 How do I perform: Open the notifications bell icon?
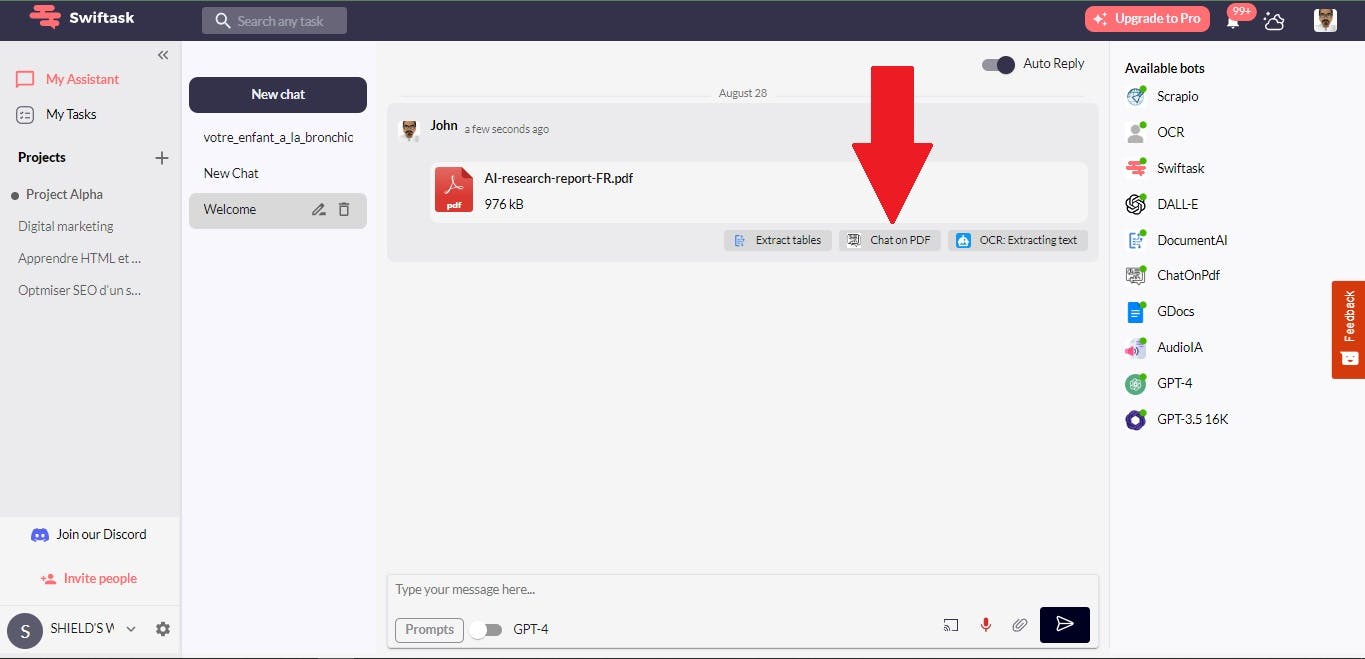click(1234, 22)
